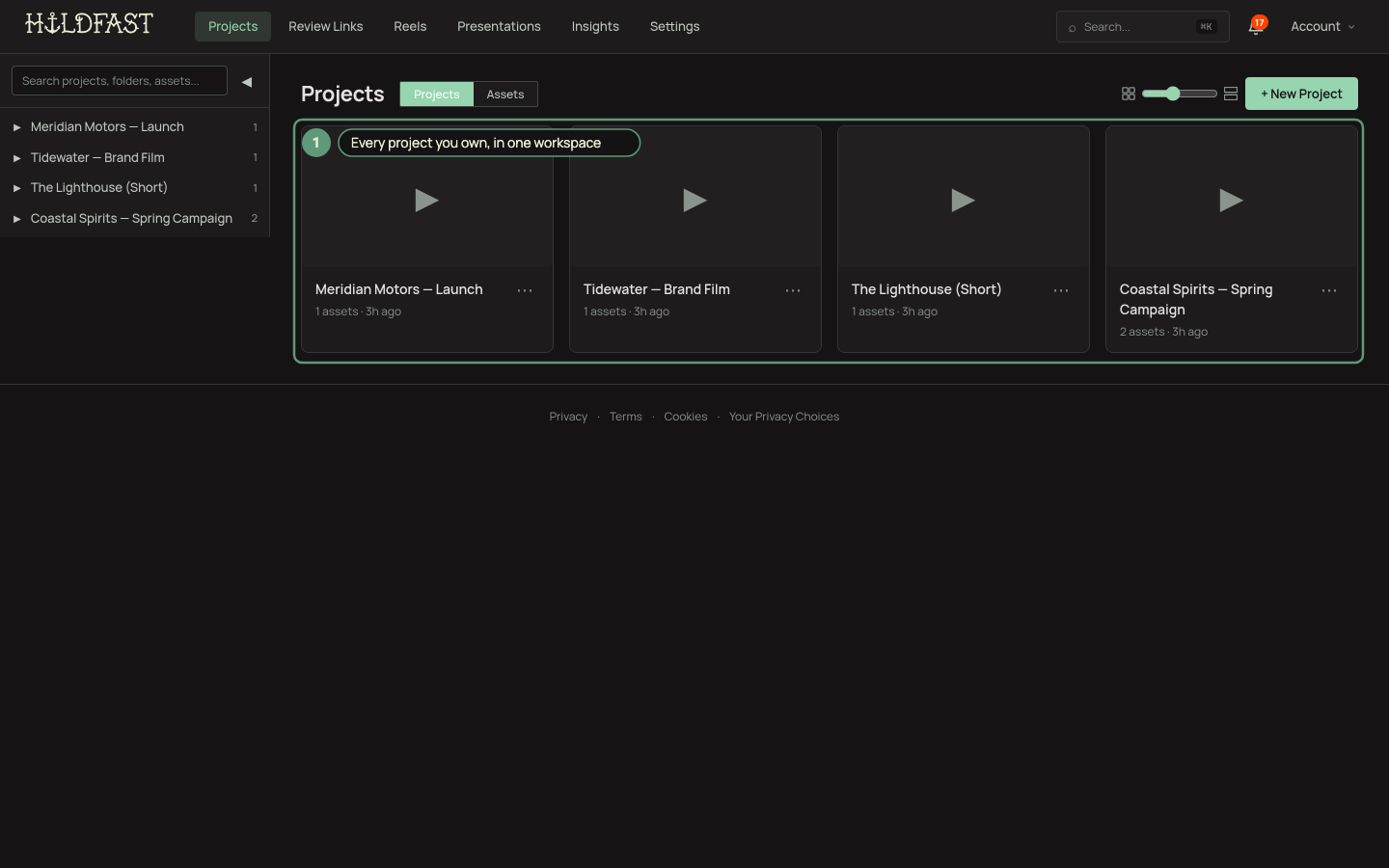Screen dimensions: 1389x868
Task: Switch to grid view icon
Action: click(1129, 94)
